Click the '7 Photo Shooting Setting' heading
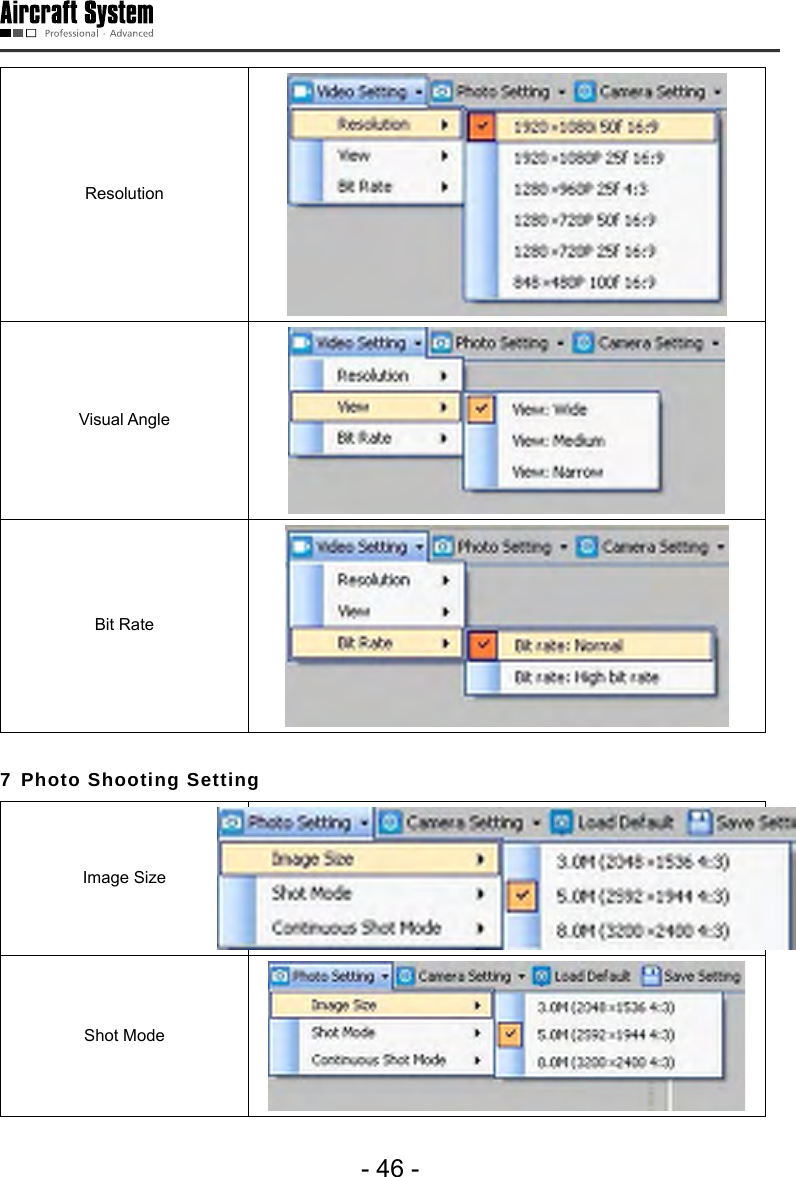796x1177 pixels. (130, 780)
